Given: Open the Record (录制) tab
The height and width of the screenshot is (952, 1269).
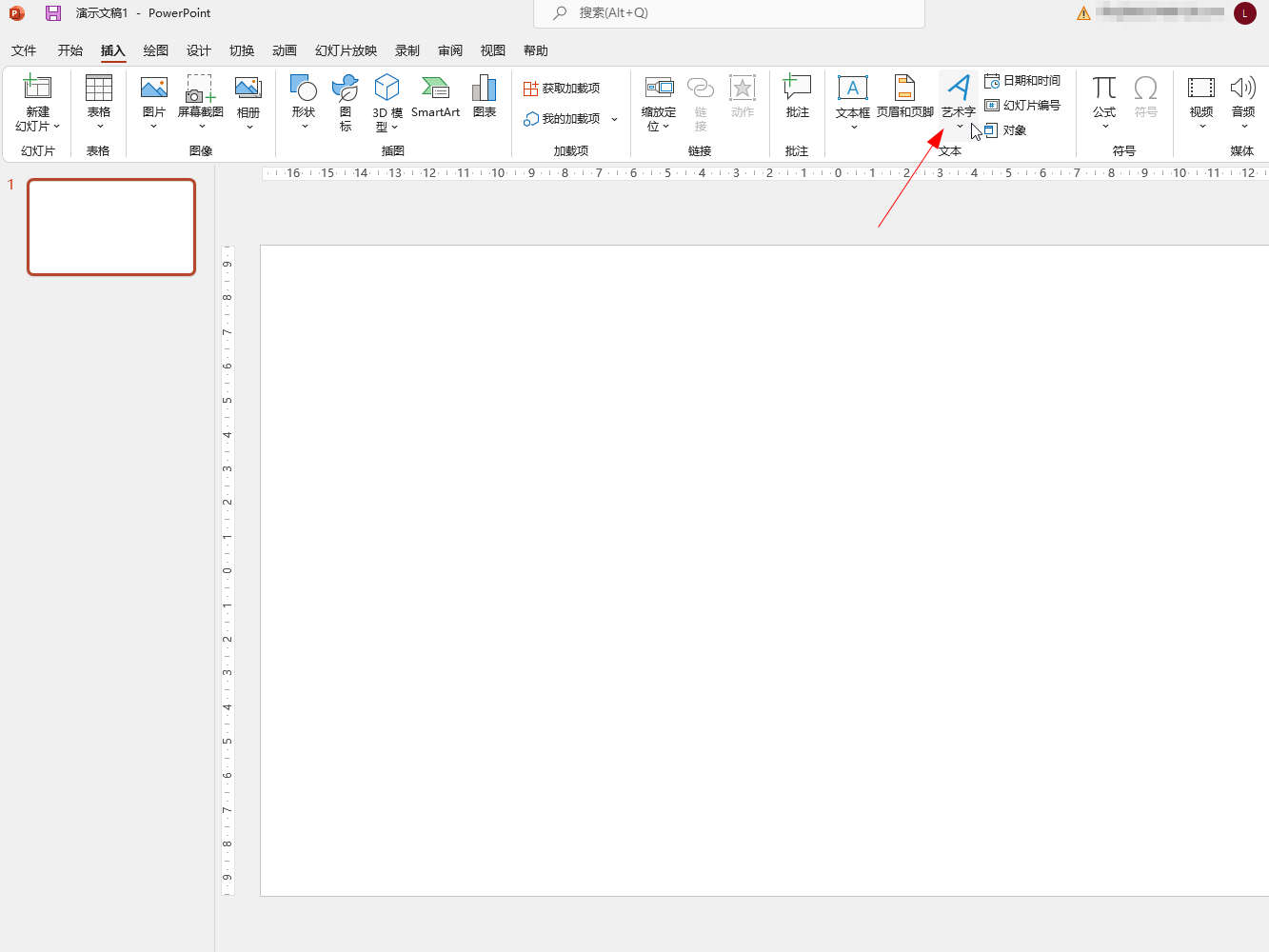Looking at the screenshot, I should [407, 50].
